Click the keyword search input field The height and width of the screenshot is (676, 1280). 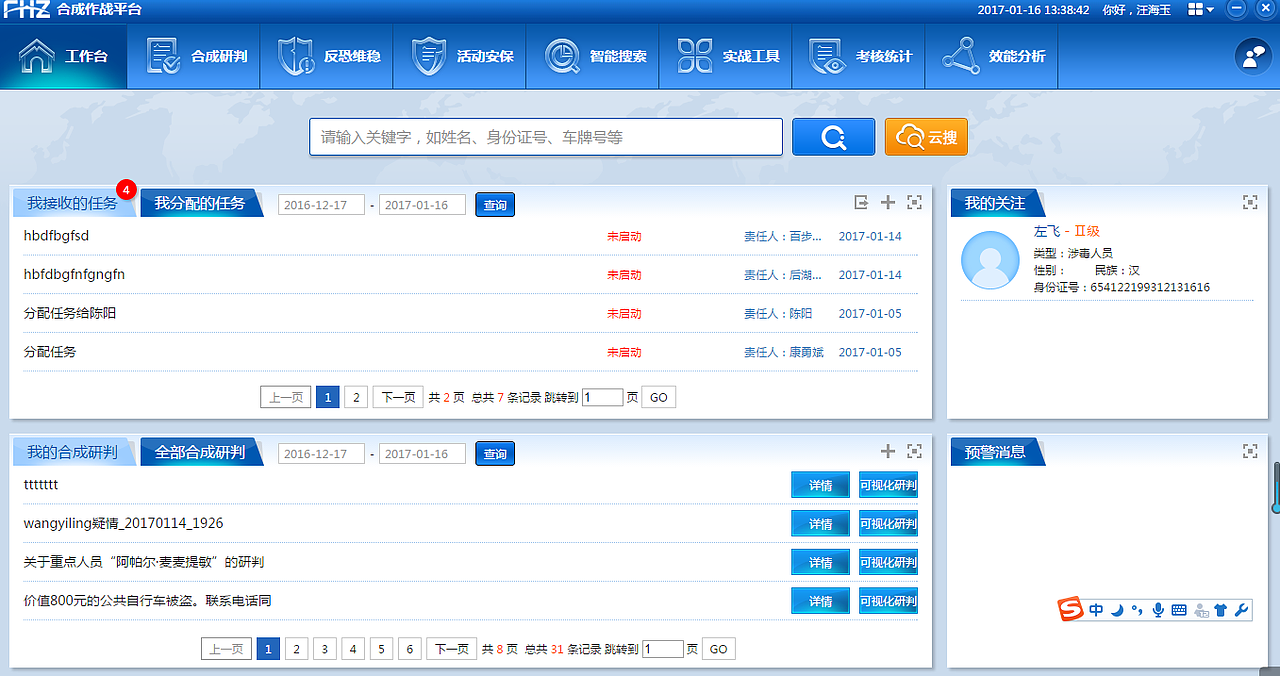point(545,136)
